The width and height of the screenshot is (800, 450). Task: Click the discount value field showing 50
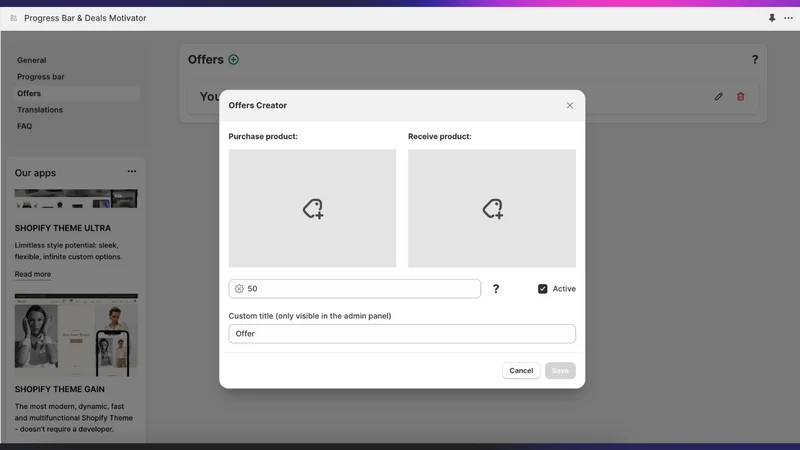click(355, 289)
